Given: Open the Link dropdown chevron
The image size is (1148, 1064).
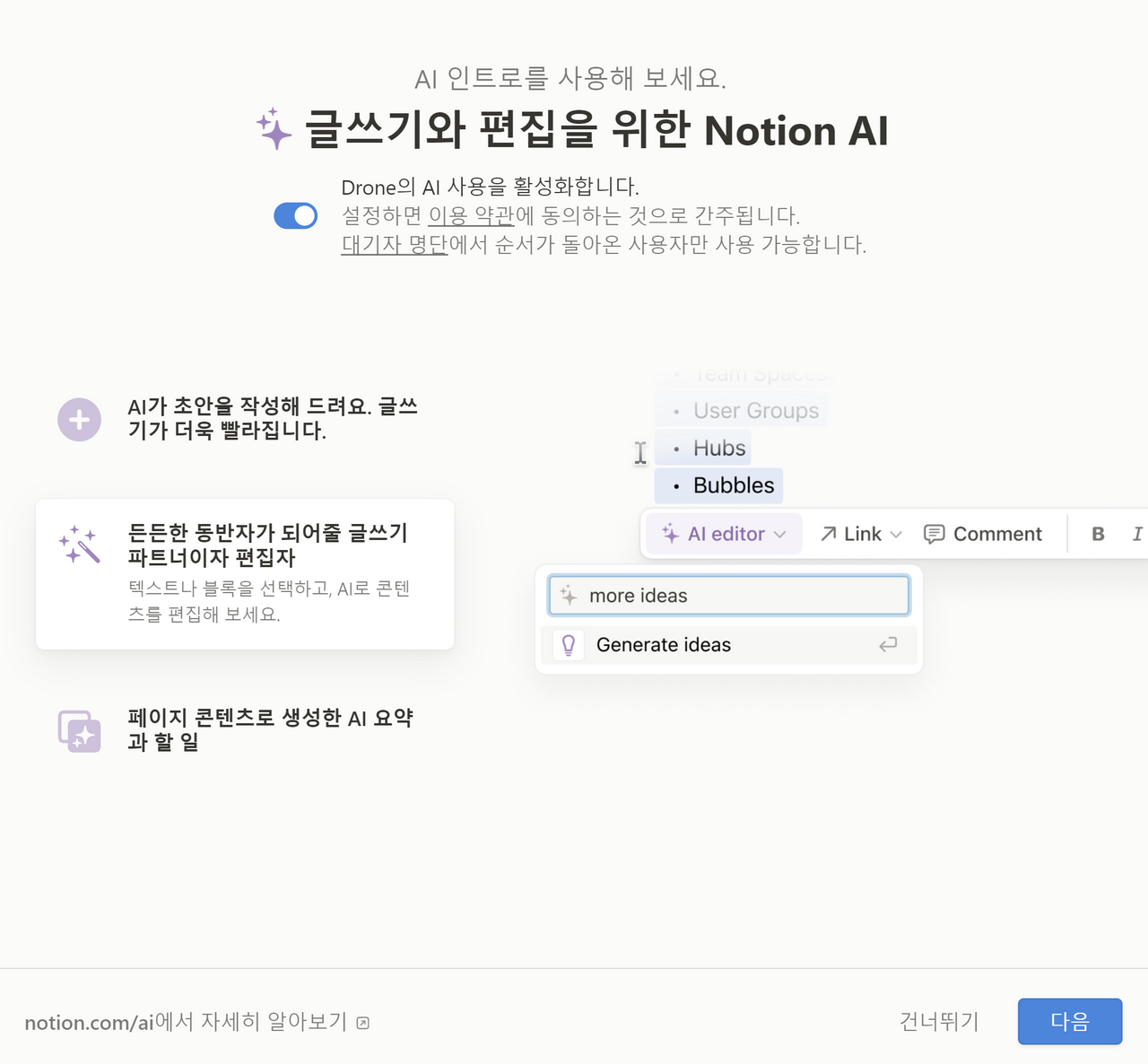Looking at the screenshot, I should [x=898, y=534].
